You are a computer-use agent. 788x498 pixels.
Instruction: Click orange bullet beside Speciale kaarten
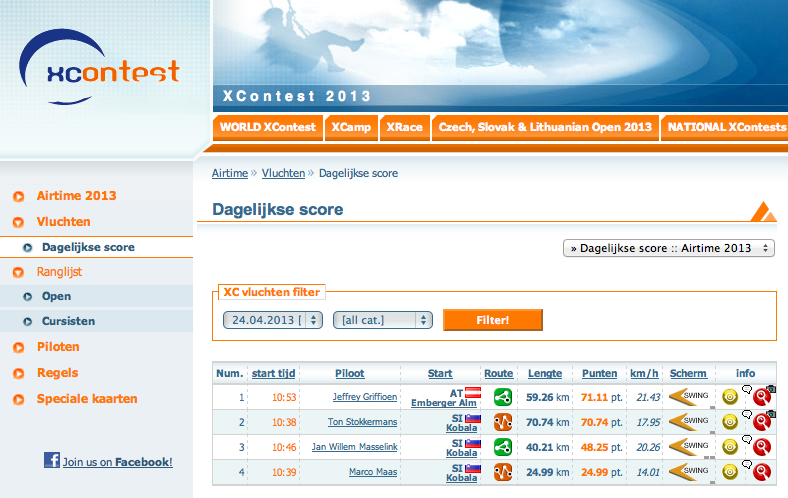(x=19, y=400)
